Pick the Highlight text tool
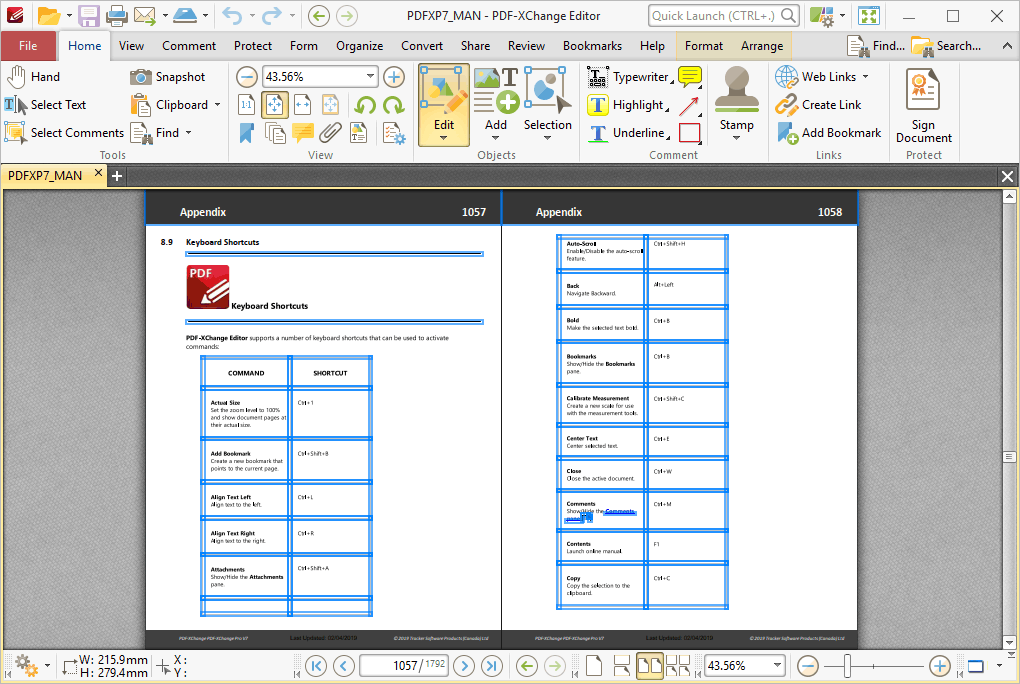This screenshot has width=1020, height=684. tap(627, 105)
